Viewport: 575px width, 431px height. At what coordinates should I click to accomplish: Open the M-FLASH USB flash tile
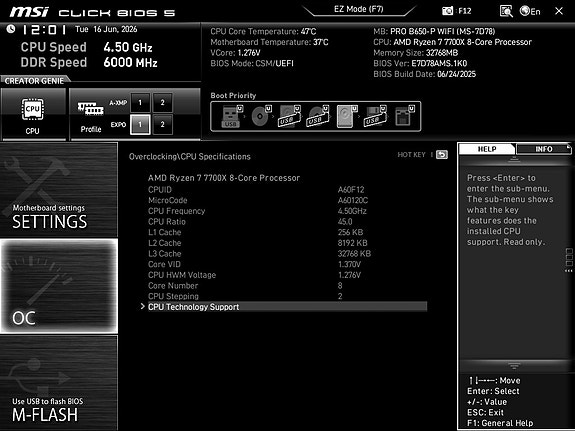coord(59,383)
